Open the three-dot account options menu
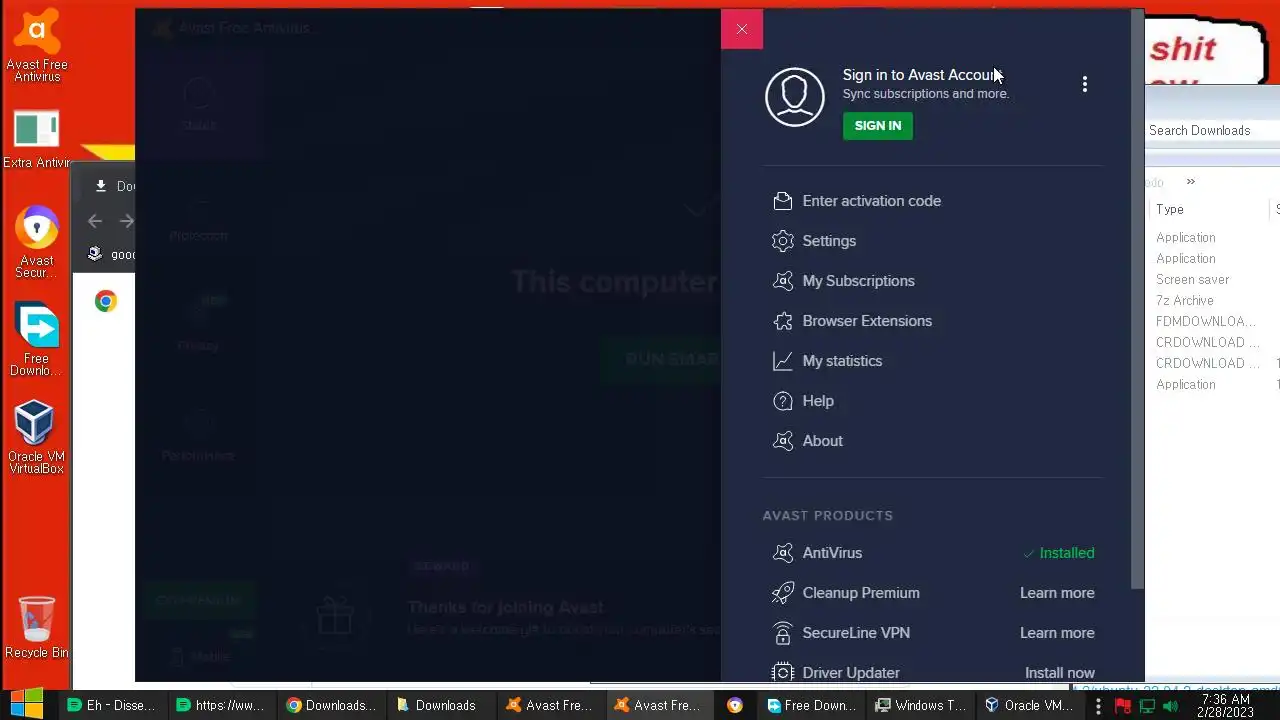Image resolution: width=1280 pixels, height=720 pixels. [1085, 85]
